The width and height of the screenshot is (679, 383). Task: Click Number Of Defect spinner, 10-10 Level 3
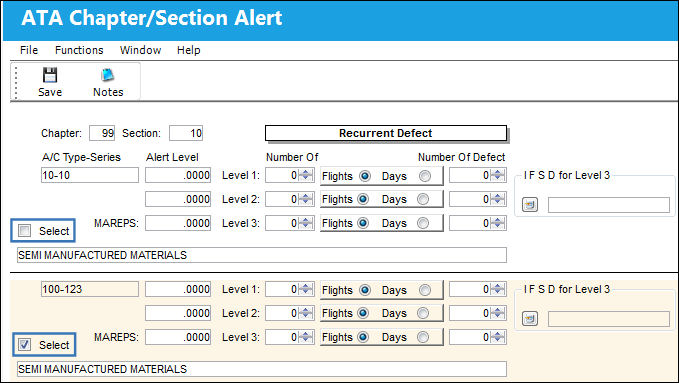tap(498, 223)
